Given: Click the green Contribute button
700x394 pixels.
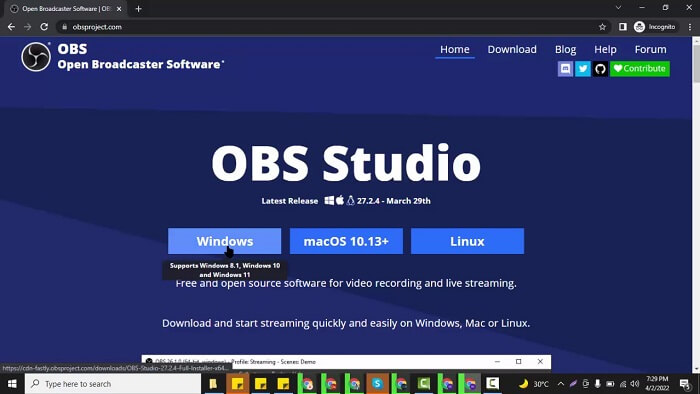Looking at the screenshot, I should [640, 69].
